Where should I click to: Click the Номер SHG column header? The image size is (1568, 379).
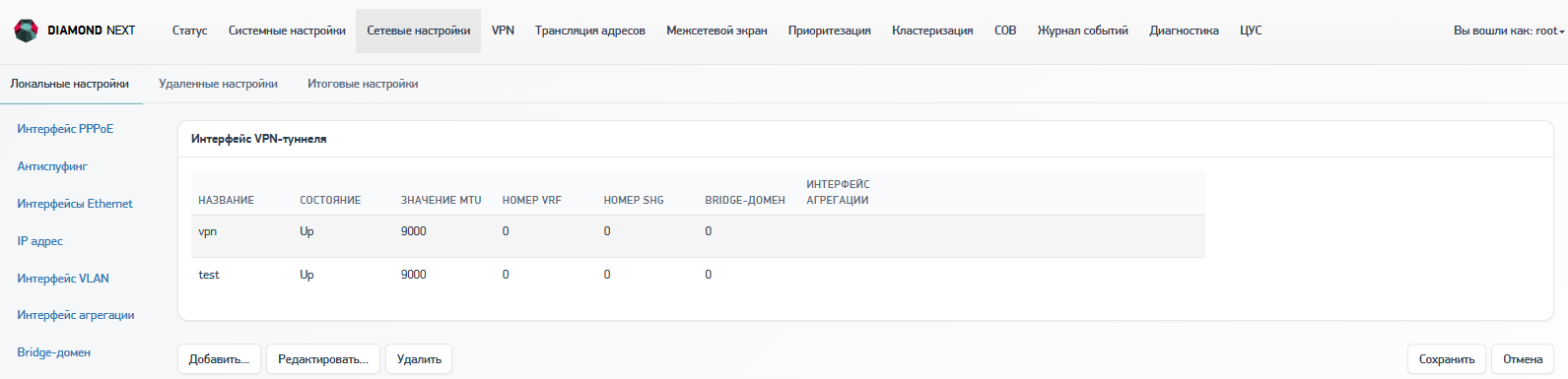[634, 200]
